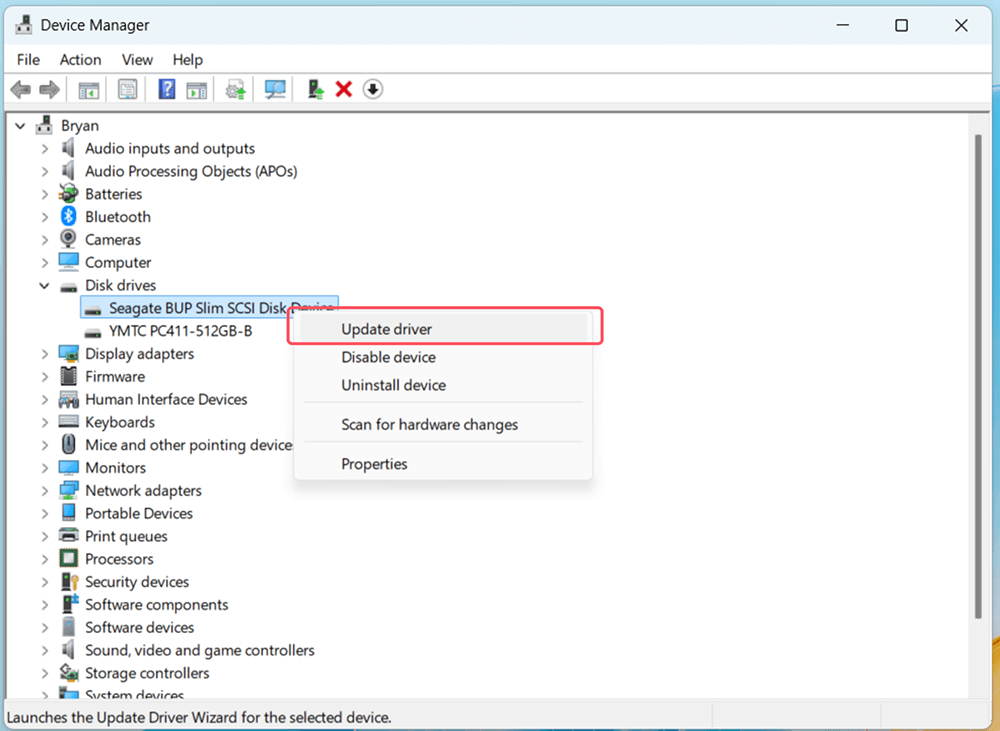Click the Disable device down-arrow icon
Screen dimensions: 1000x731
click(x=373, y=89)
